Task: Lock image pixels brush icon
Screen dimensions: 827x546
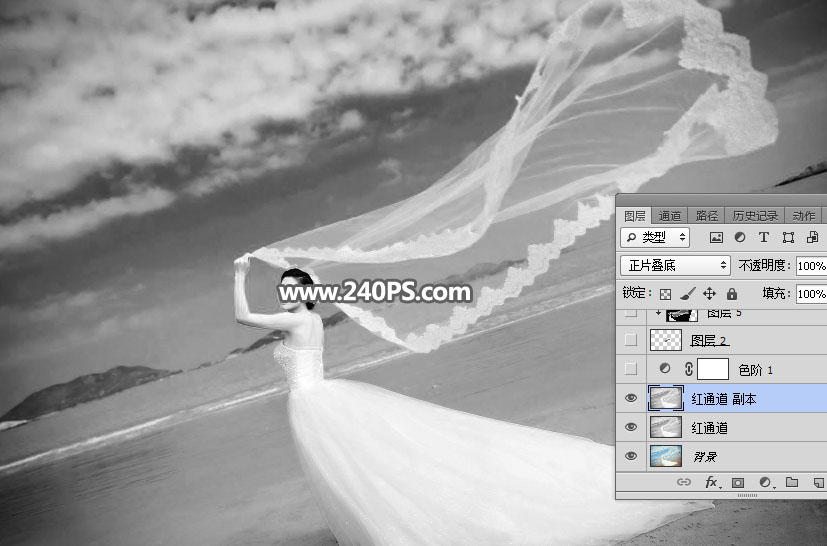Action: point(687,294)
